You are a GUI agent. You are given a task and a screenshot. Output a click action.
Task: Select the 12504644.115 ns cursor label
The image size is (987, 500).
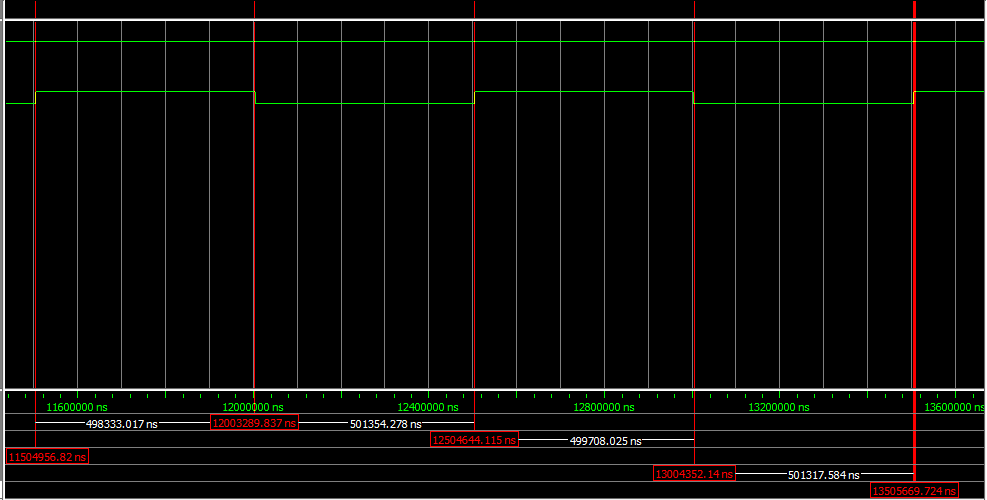[x=474, y=440]
